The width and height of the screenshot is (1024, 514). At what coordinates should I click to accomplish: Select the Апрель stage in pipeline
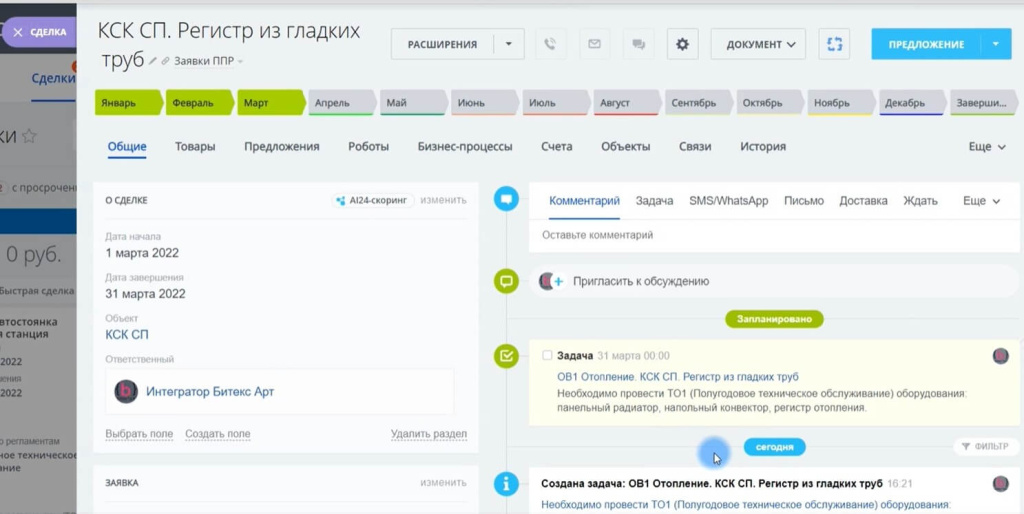tap(338, 103)
